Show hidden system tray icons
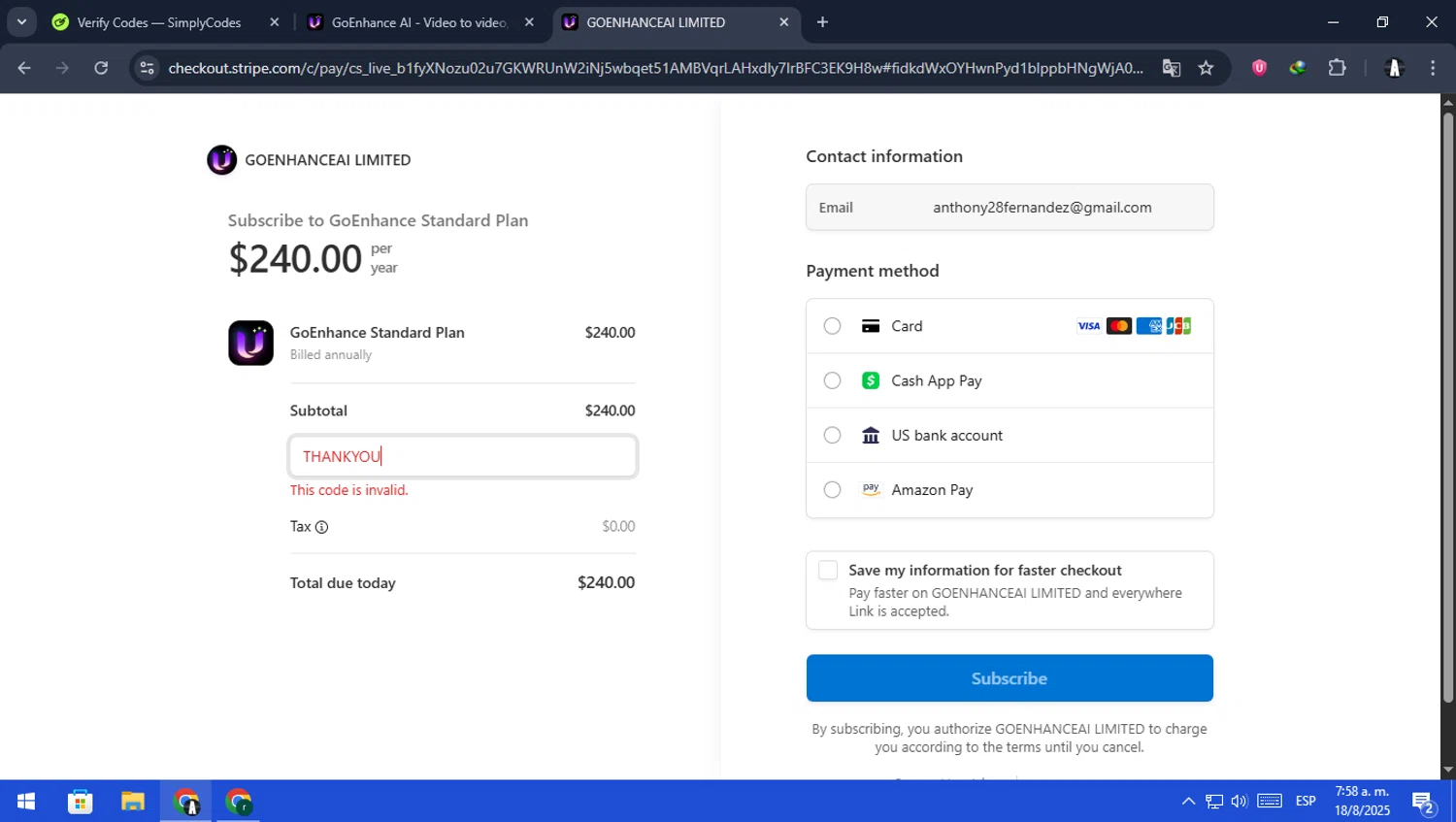This screenshot has height=822, width=1456. (x=1188, y=802)
